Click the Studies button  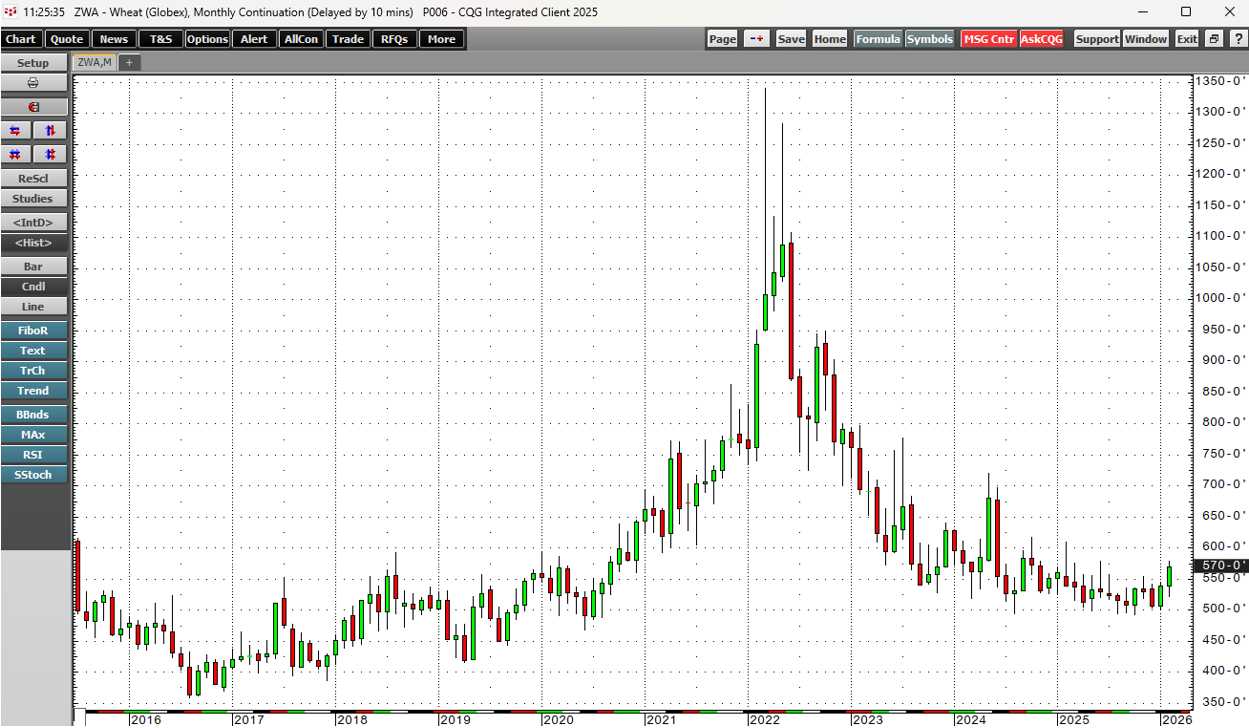click(x=33, y=199)
